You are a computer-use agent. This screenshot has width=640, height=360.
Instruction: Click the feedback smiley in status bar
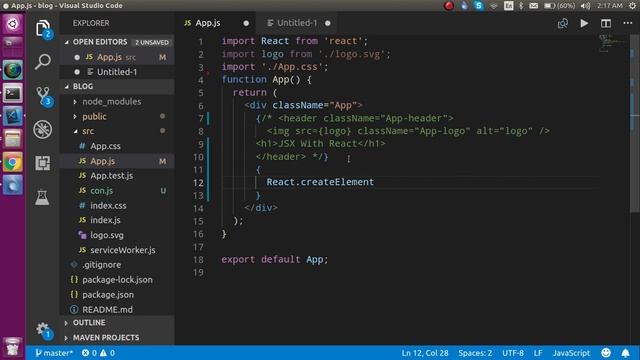pyautogui.click(x=606, y=353)
